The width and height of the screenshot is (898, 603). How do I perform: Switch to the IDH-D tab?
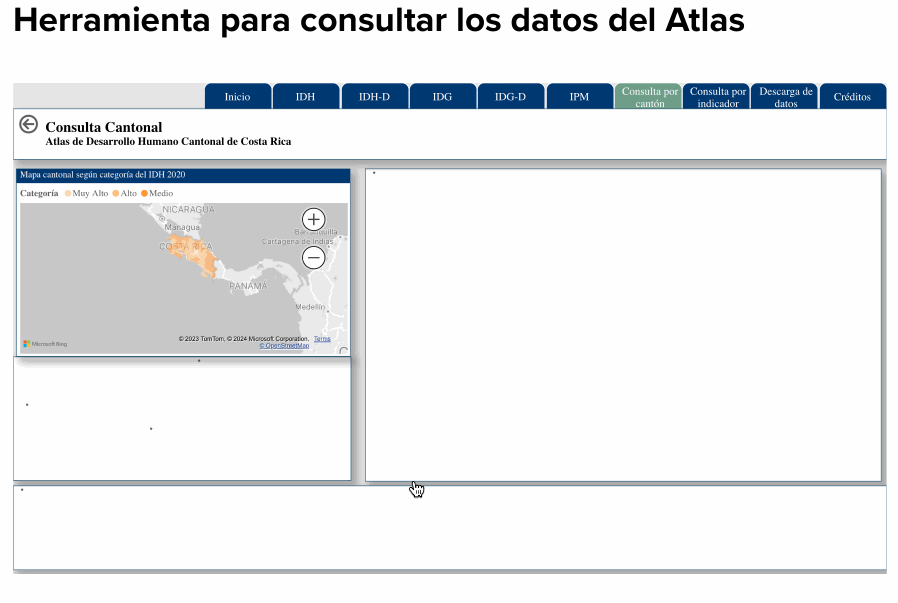(374, 97)
